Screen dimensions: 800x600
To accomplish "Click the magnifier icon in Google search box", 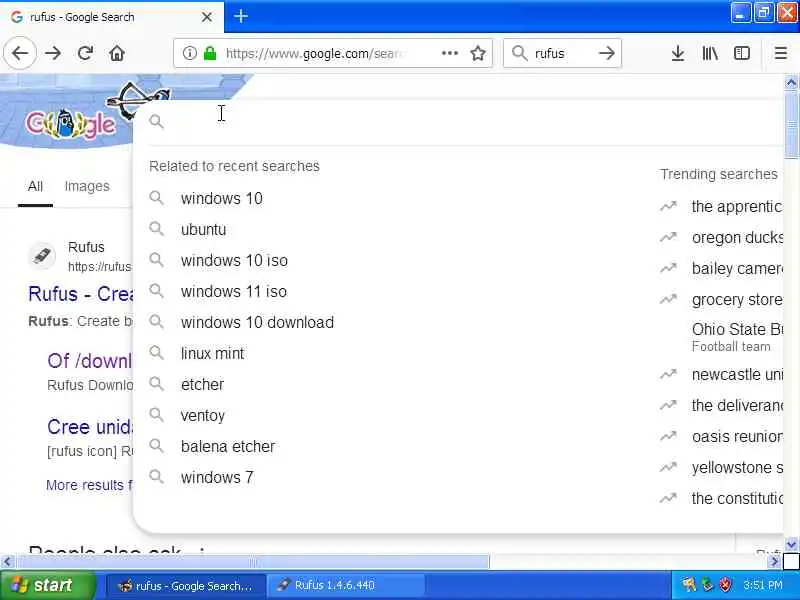I will (x=157, y=121).
